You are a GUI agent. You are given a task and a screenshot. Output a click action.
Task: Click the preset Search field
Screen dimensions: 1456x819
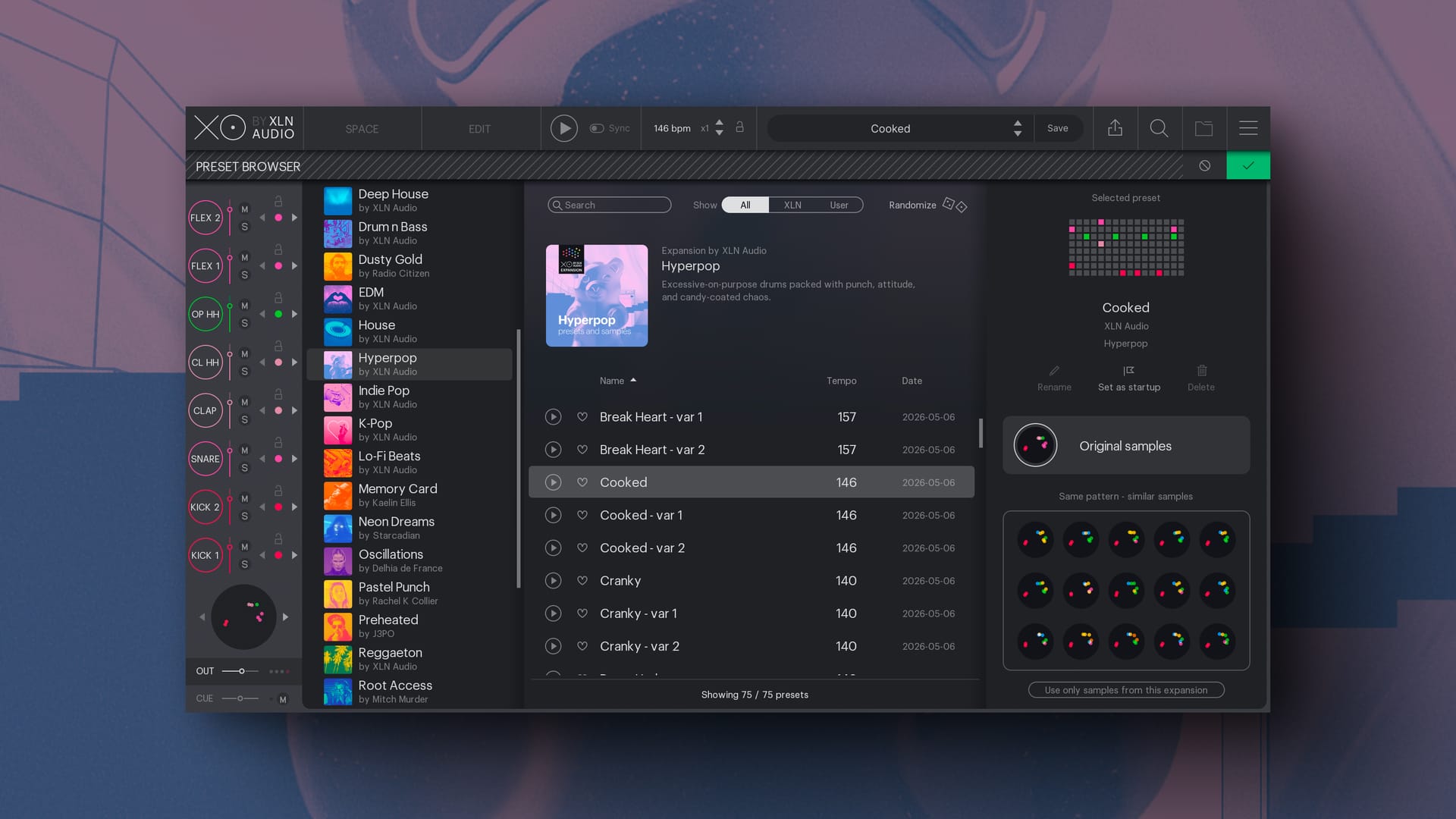click(610, 205)
